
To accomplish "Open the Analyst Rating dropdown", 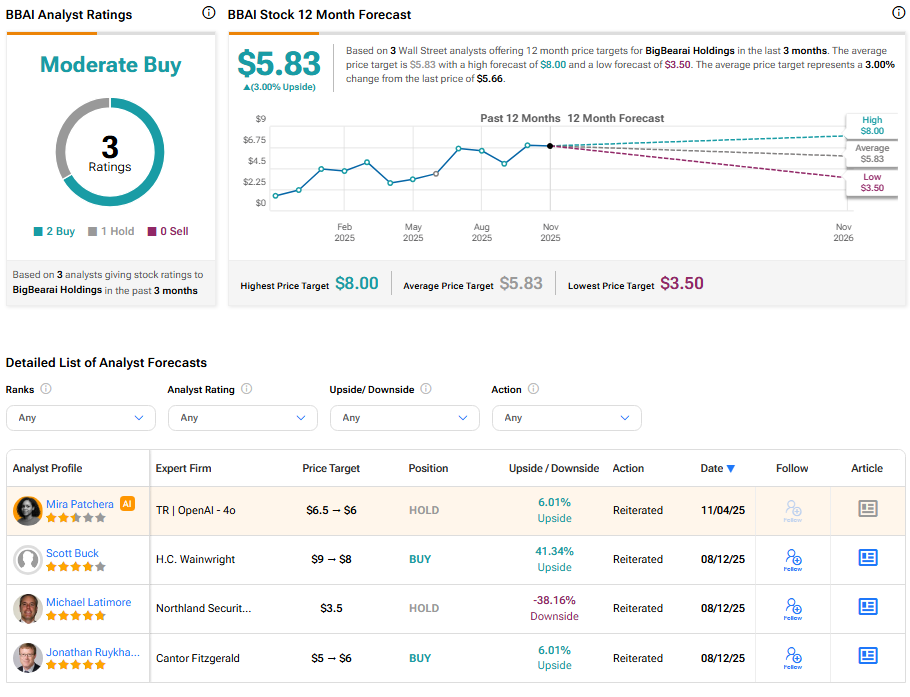I will 243,418.
